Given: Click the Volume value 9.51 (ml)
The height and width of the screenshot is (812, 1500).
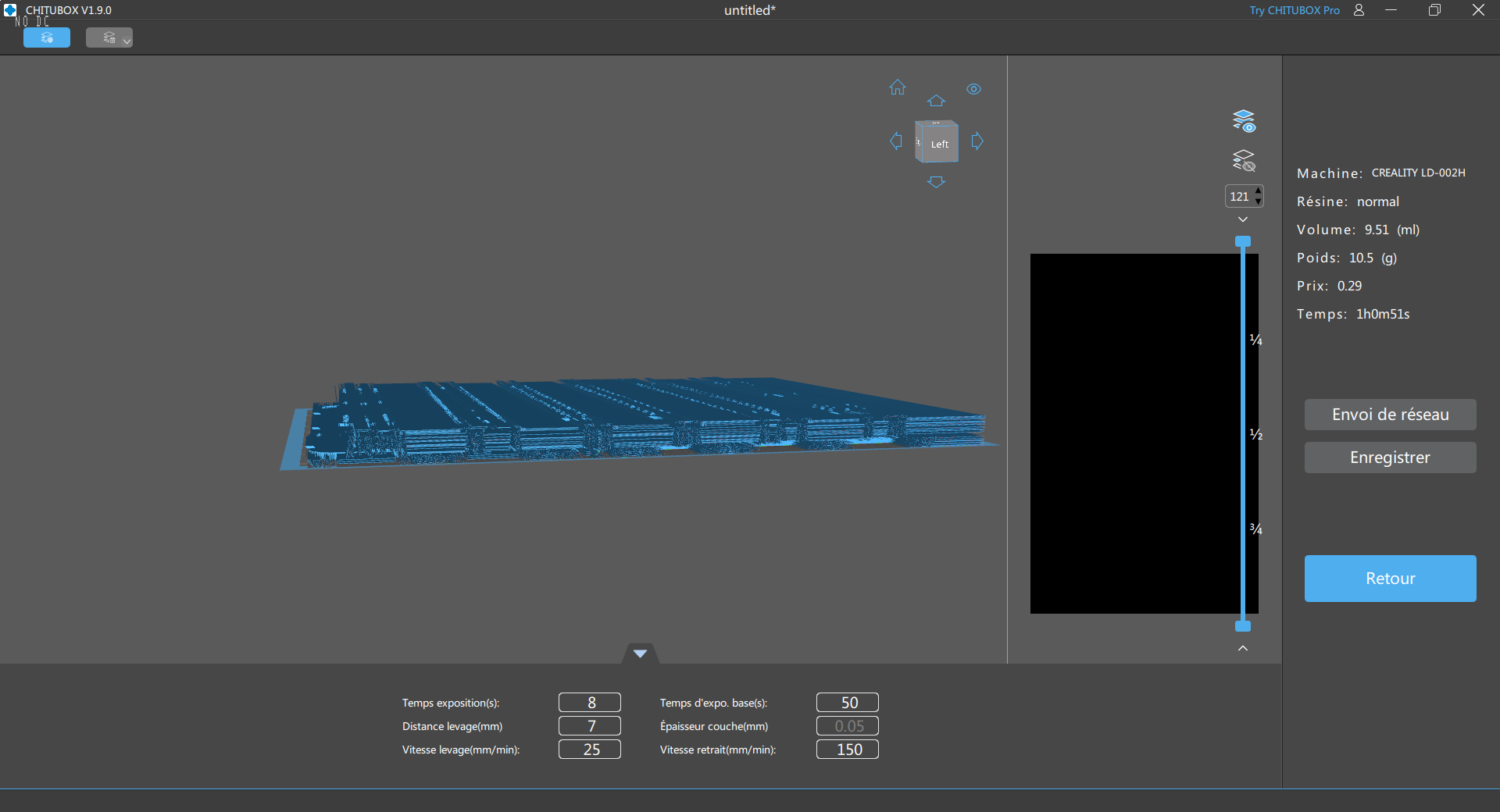Looking at the screenshot, I should pos(1392,230).
